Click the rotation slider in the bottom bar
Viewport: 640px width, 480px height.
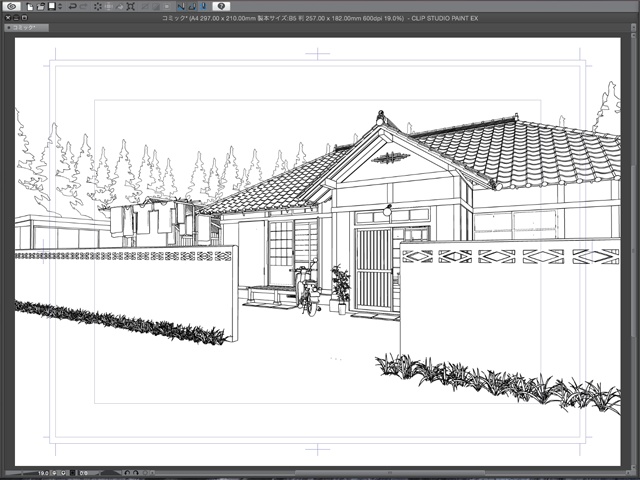[x=108, y=473]
